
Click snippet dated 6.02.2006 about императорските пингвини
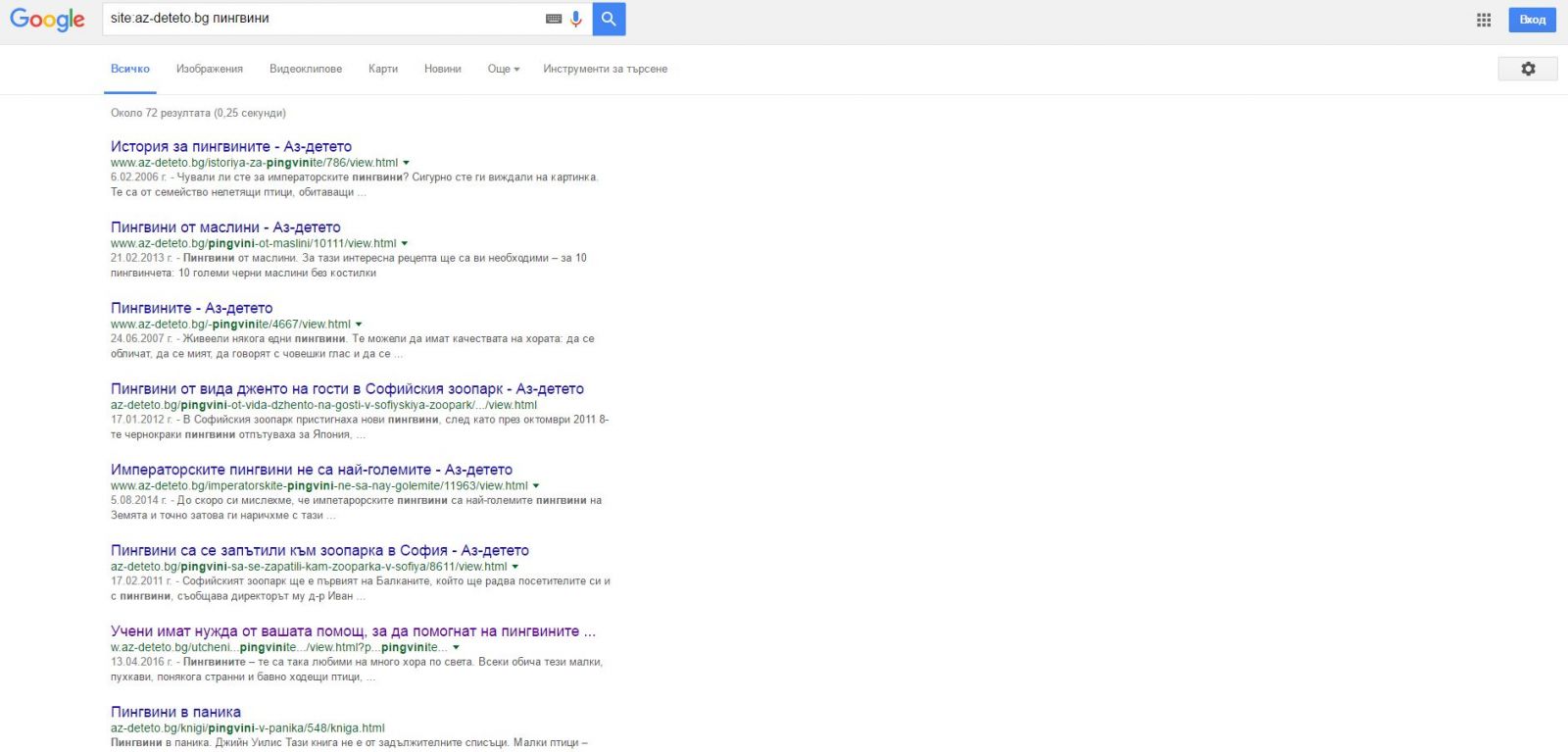(x=355, y=184)
